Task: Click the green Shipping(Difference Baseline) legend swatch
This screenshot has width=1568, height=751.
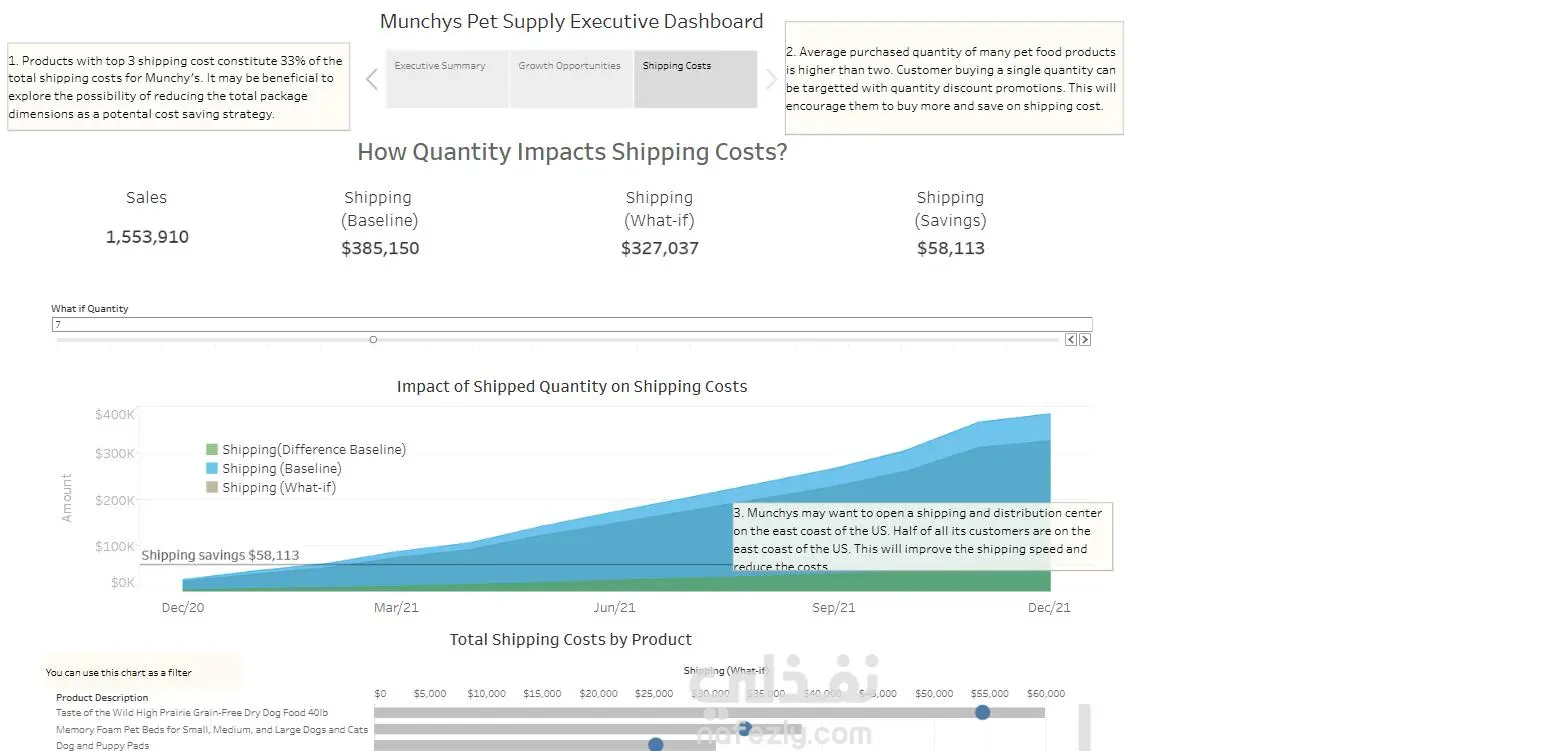Action: pos(212,450)
